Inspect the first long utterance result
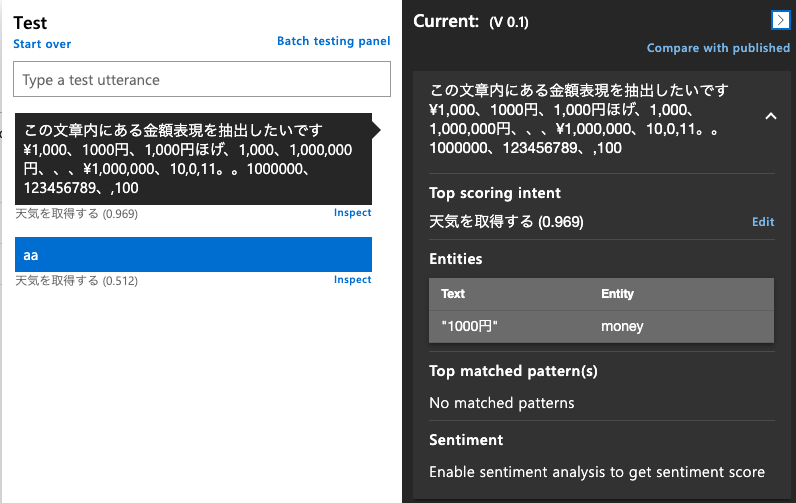The width and height of the screenshot is (796, 503). (352, 213)
